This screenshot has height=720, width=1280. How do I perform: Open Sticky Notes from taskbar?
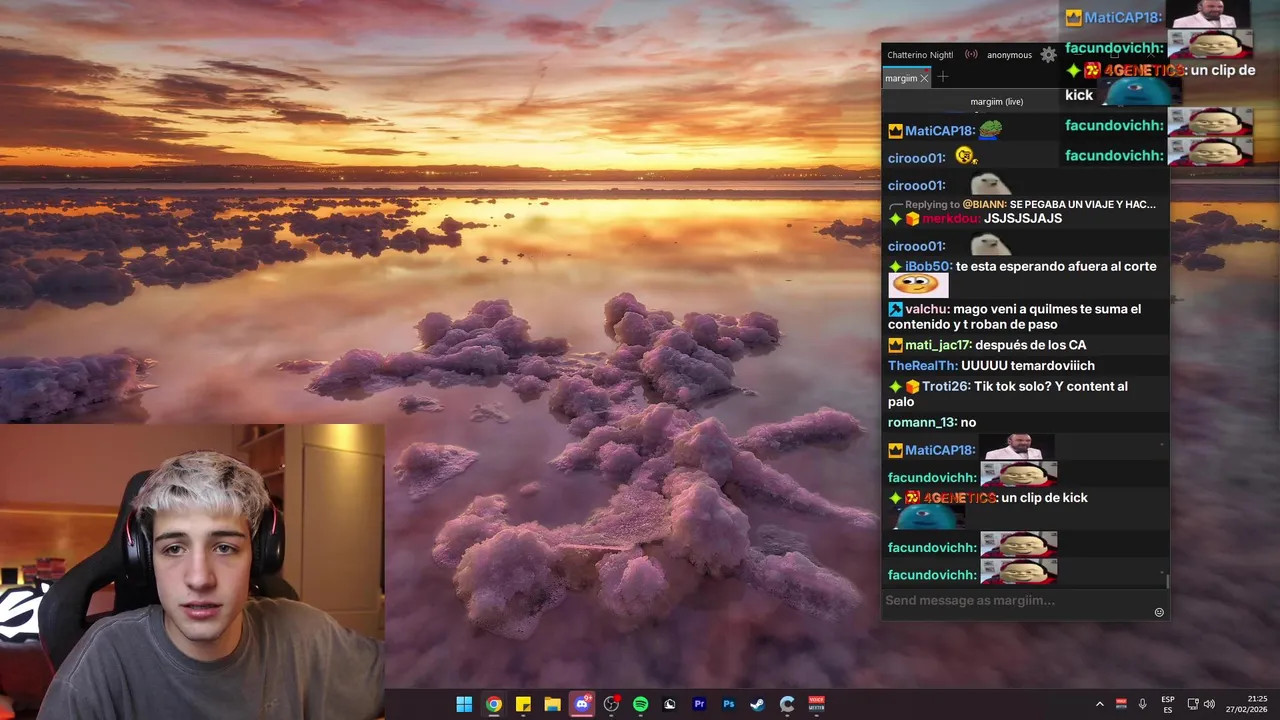[x=523, y=704]
